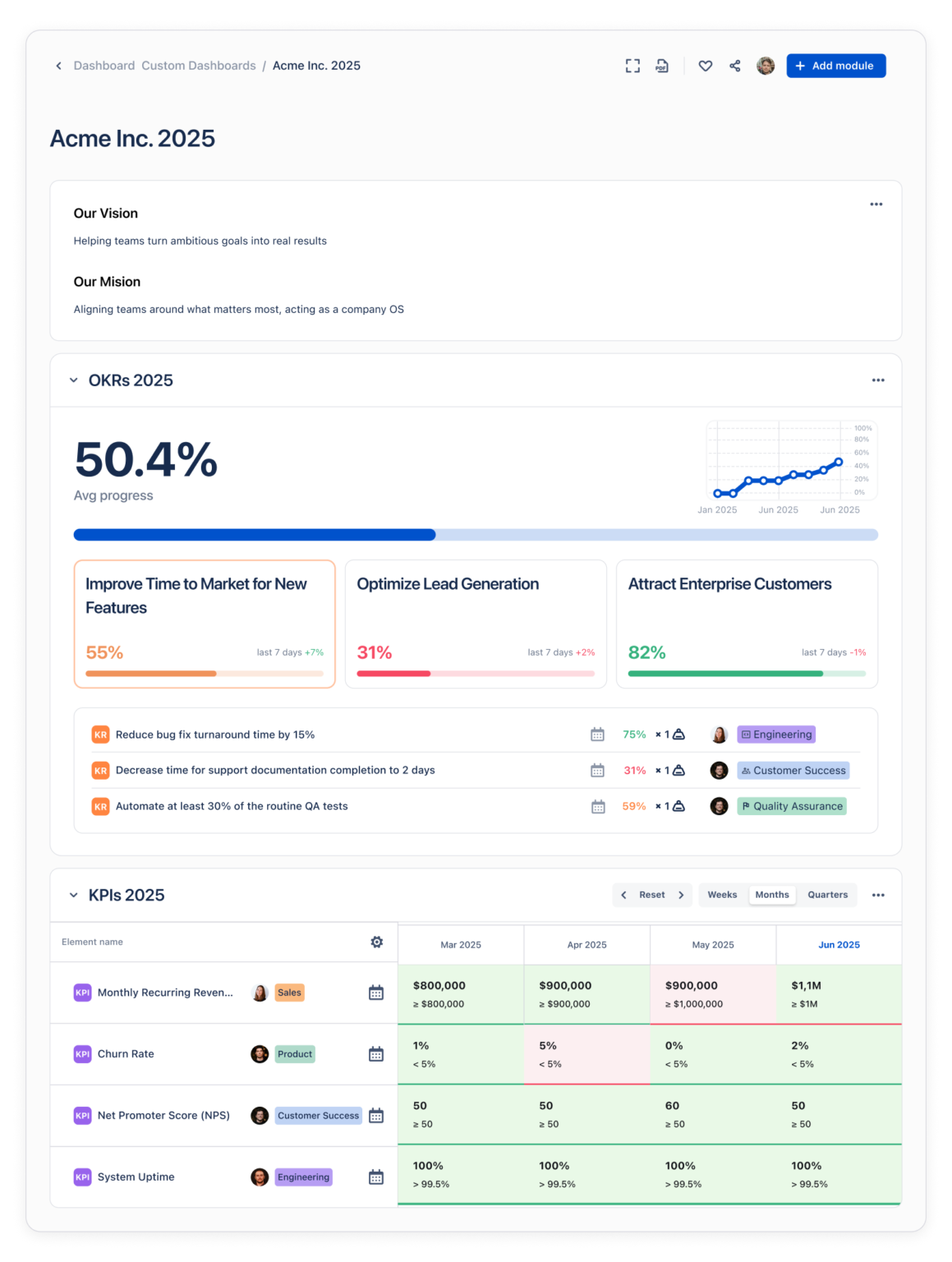Open Custom Dashboards breadcrumb
Screen dimensions: 952x1262
(199, 66)
